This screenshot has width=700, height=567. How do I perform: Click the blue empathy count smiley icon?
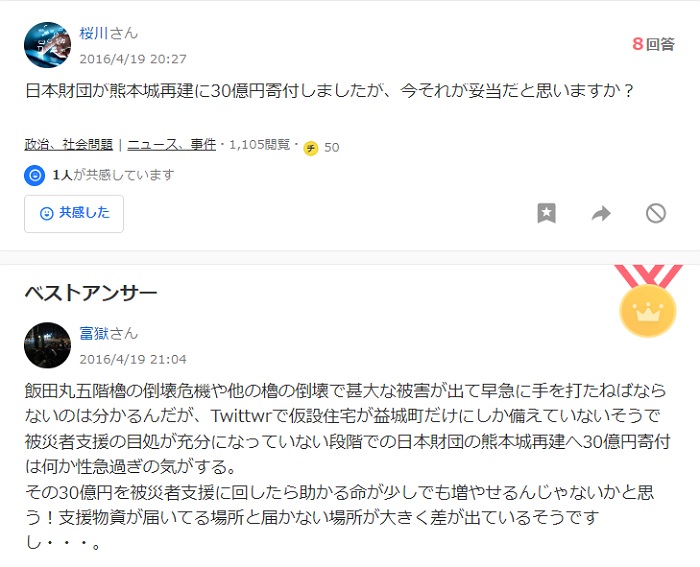(34, 175)
